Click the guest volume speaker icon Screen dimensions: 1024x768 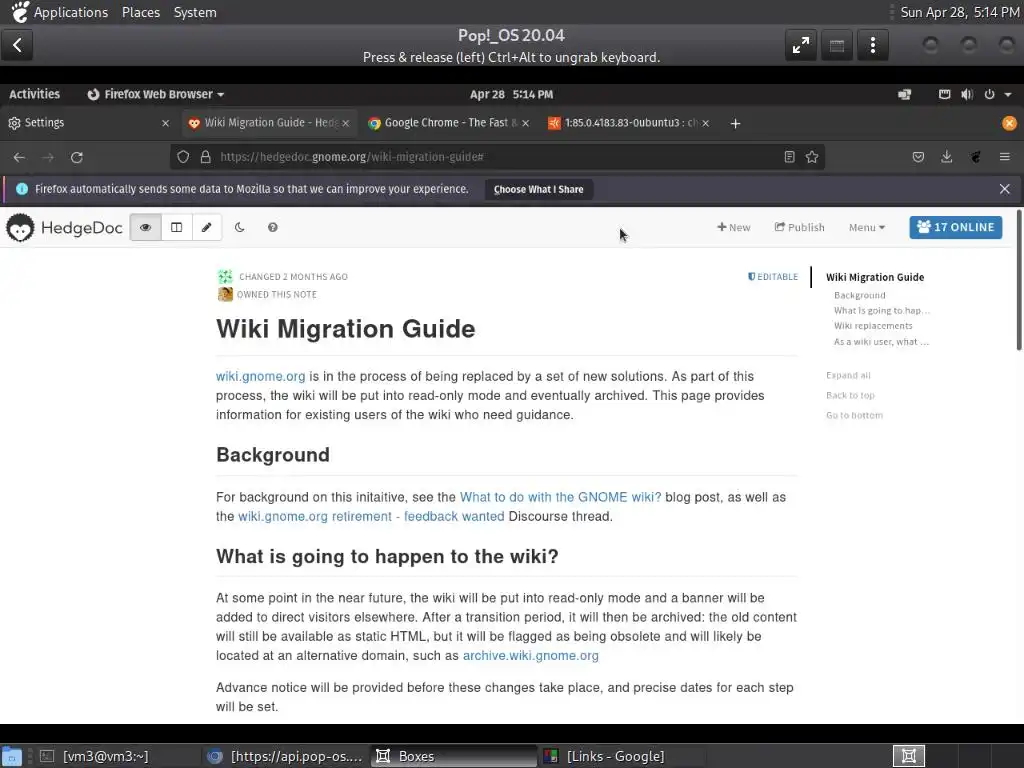tap(967, 95)
